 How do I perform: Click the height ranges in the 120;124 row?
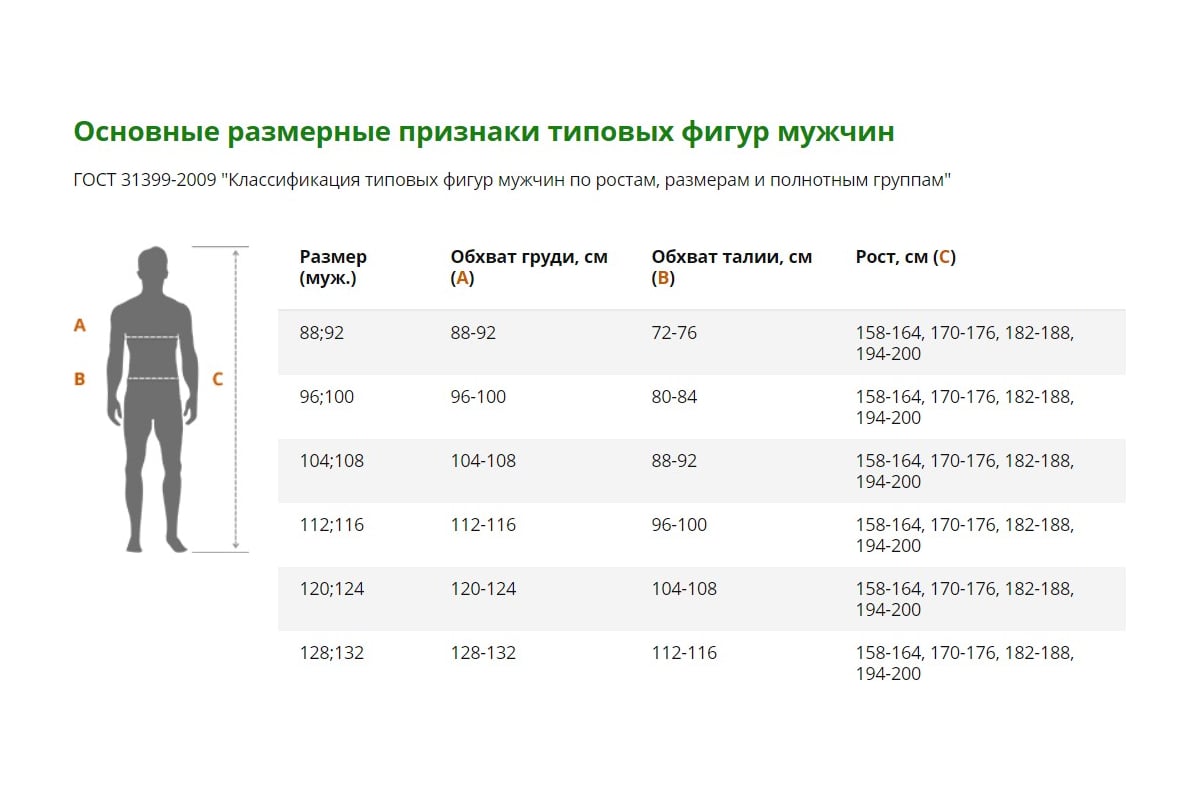click(x=964, y=599)
